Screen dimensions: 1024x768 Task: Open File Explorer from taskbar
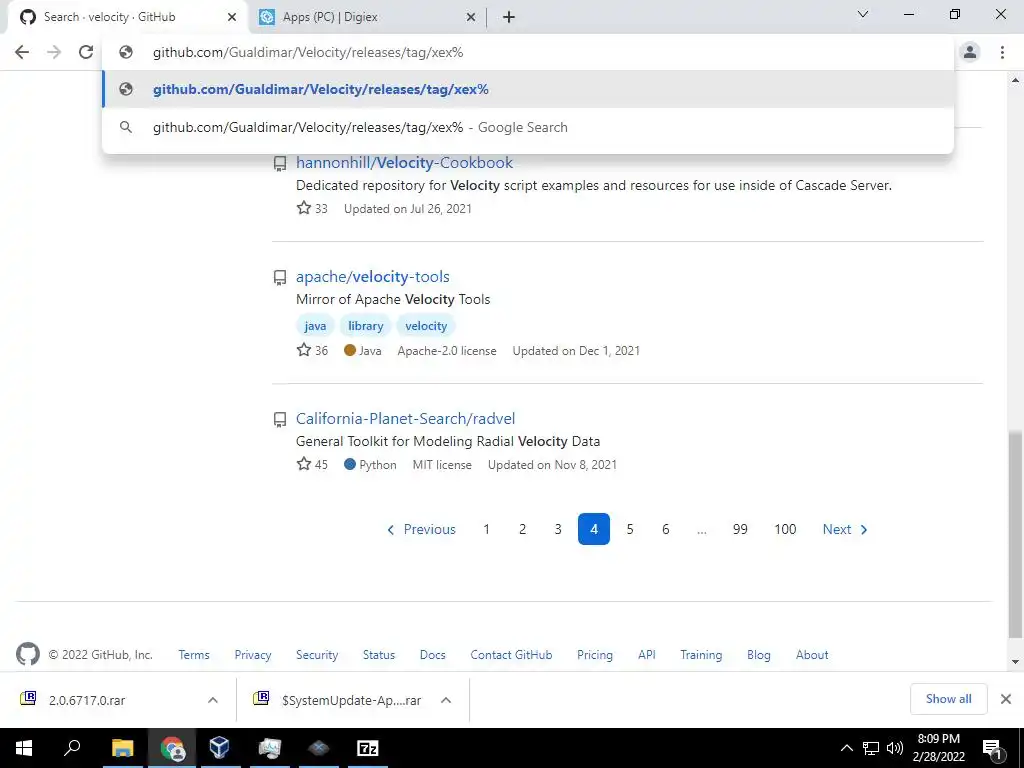pos(122,748)
